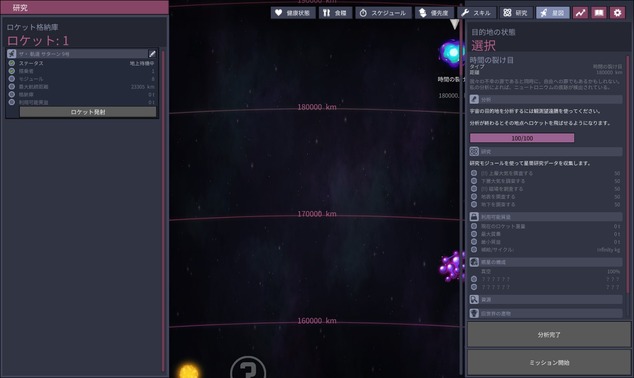Open the database book icon
Screen dimensions: 634x378
point(599,13)
